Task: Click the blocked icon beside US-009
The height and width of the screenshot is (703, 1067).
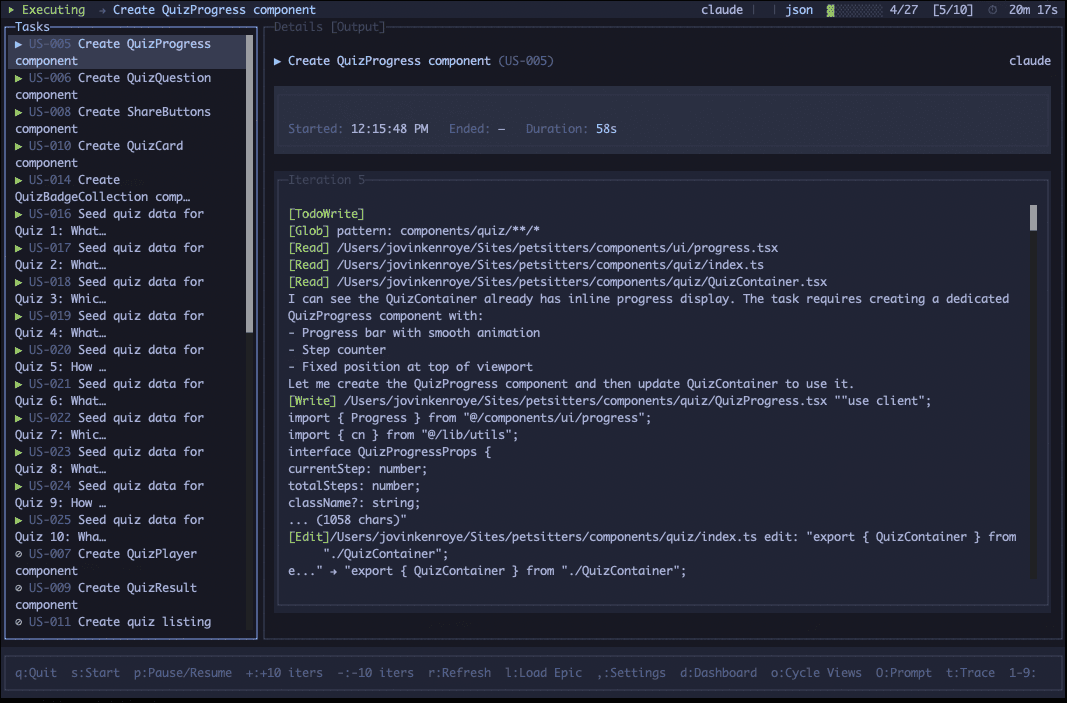Action: click(x=19, y=588)
